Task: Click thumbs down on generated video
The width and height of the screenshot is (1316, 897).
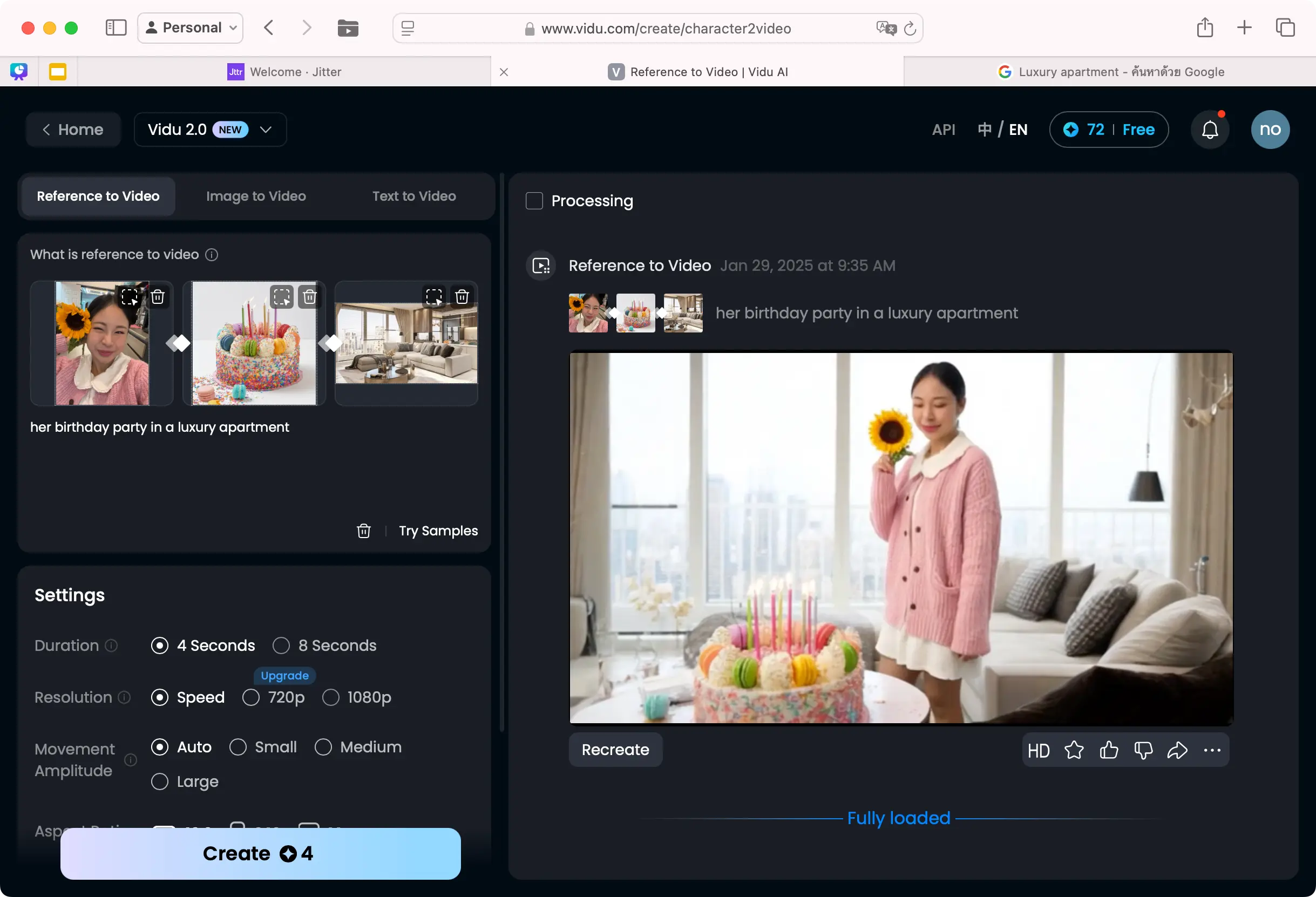Action: (1143, 750)
